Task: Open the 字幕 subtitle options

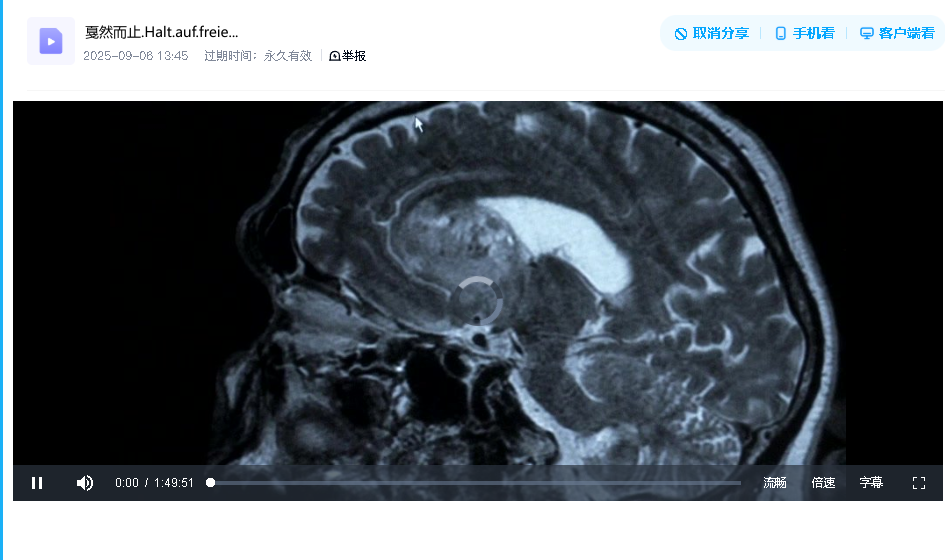Action: coord(871,483)
